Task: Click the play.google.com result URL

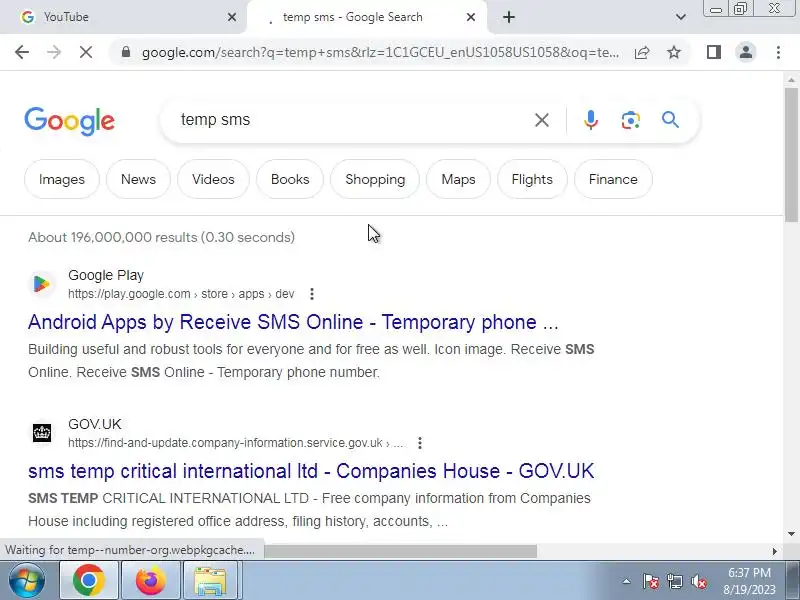Action: [181, 294]
